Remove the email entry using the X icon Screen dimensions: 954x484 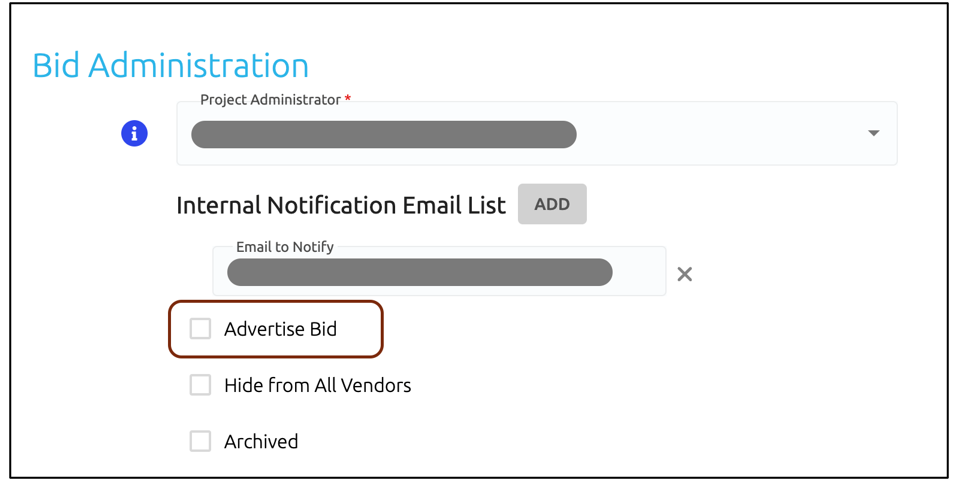(684, 274)
